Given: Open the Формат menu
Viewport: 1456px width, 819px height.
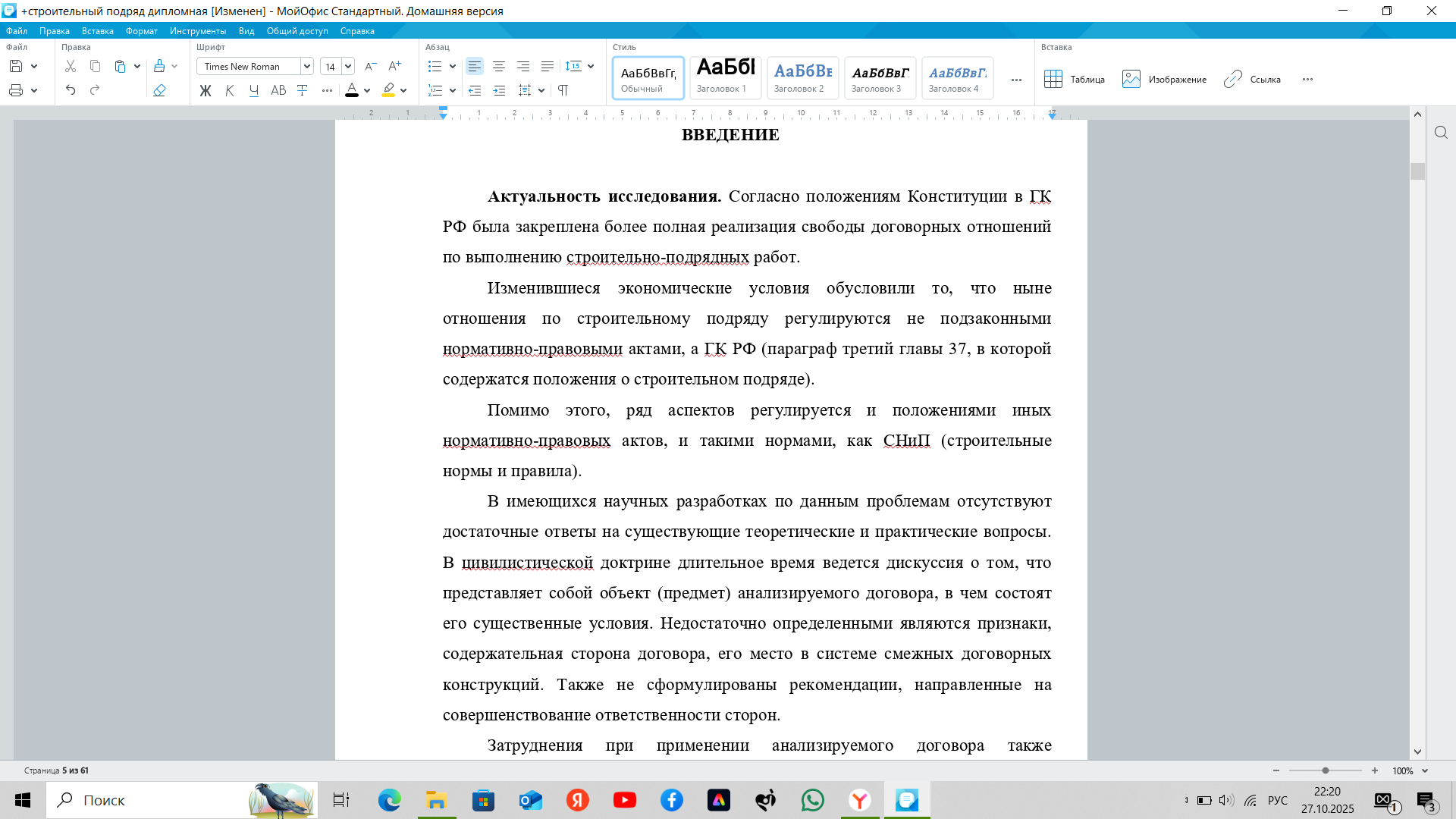Looking at the screenshot, I should coord(141,31).
